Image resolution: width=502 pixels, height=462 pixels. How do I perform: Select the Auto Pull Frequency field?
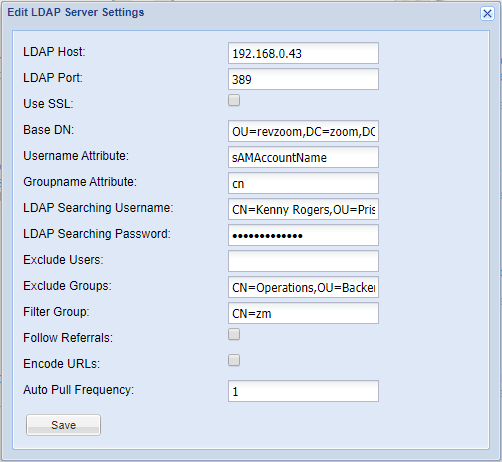303,391
